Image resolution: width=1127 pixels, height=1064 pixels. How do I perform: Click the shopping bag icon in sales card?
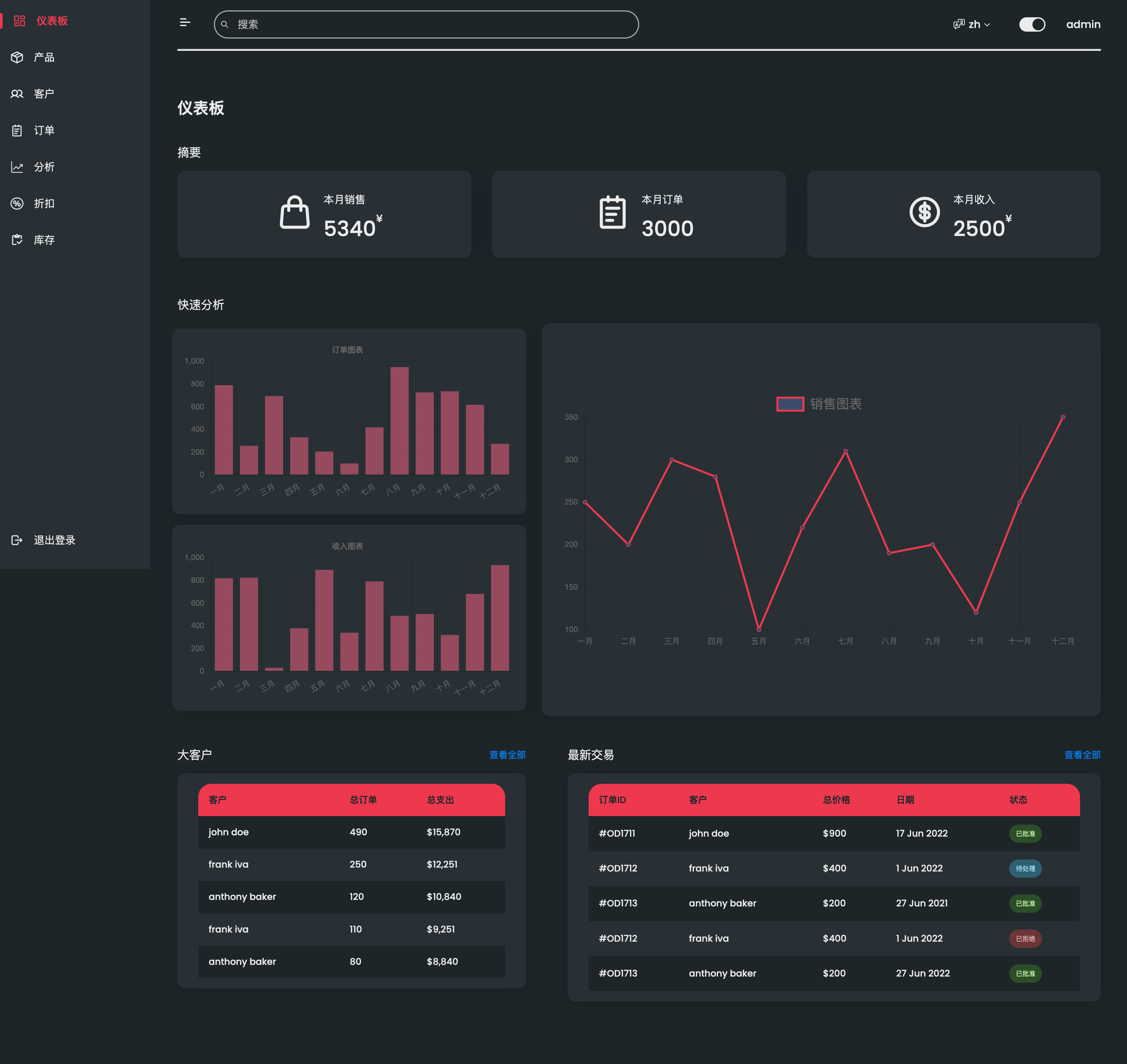[295, 212]
